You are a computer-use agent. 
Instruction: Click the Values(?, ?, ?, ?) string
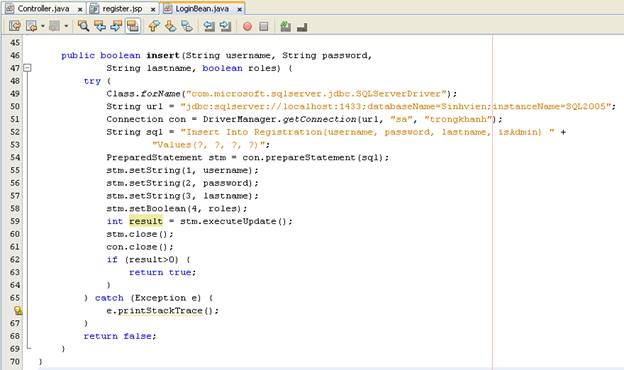coord(209,144)
